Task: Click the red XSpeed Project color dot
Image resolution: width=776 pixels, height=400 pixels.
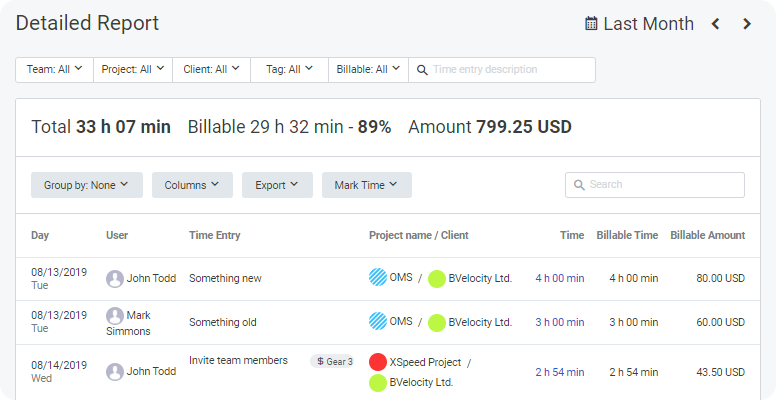Action: (378, 362)
